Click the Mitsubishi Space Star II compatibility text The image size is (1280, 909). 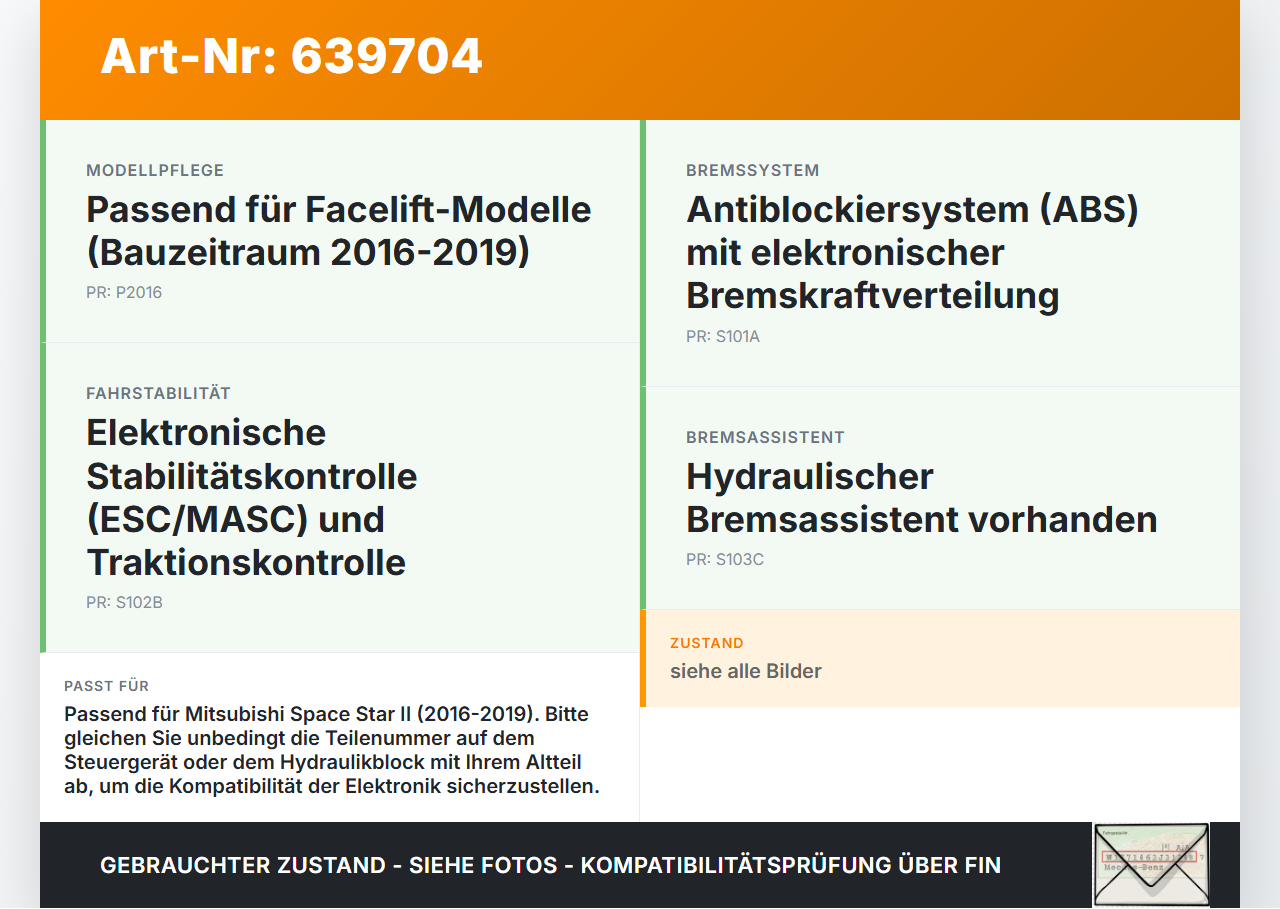click(332, 750)
